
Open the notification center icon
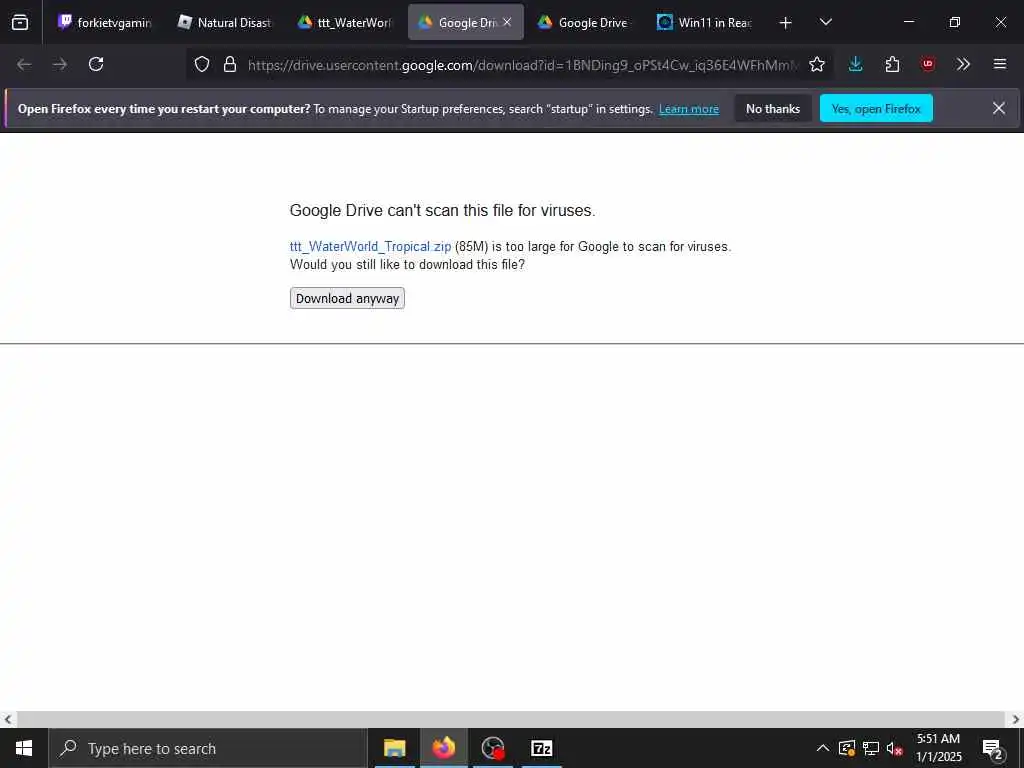click(x=993, y=748)
